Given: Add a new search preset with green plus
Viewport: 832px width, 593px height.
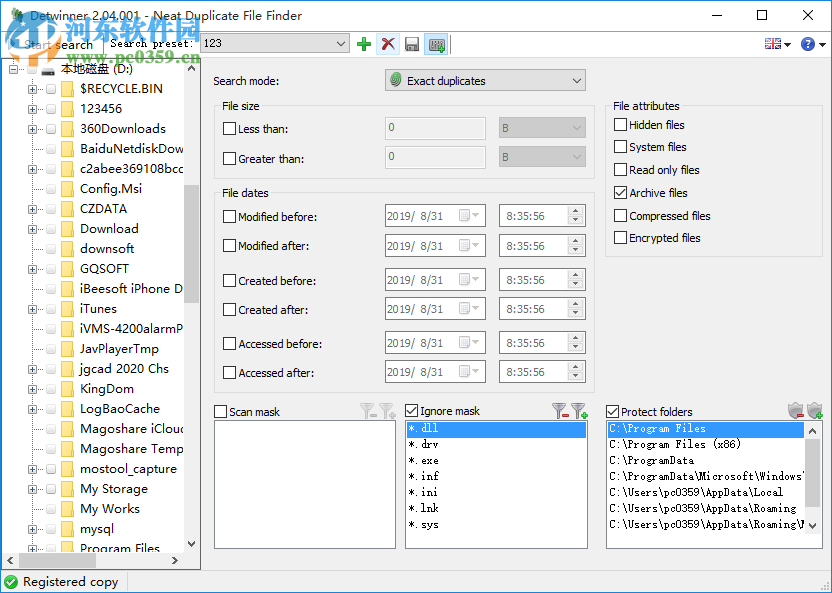Looking at the screenshot, I should [364, 44].
